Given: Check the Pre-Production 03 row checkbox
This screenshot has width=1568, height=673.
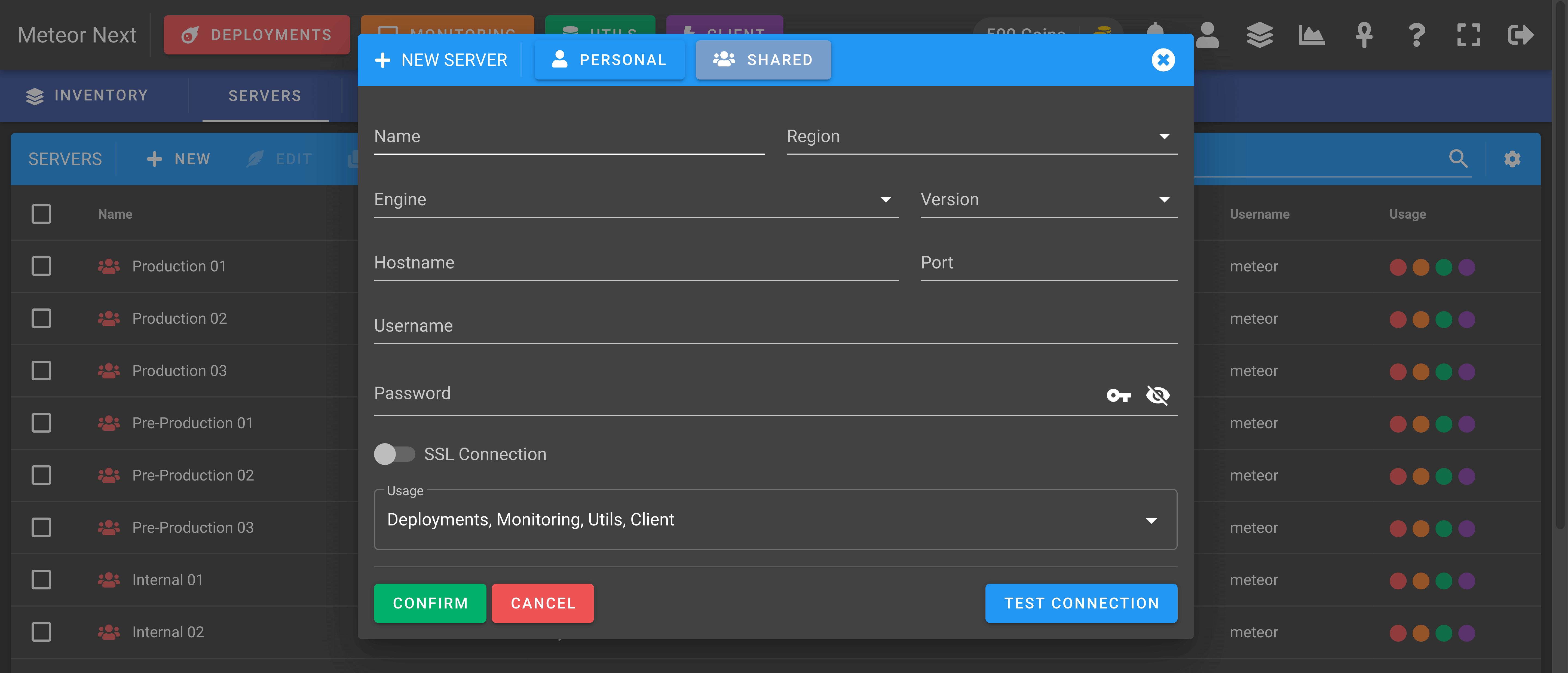Looking at the screenshot, I should (41, 528).
